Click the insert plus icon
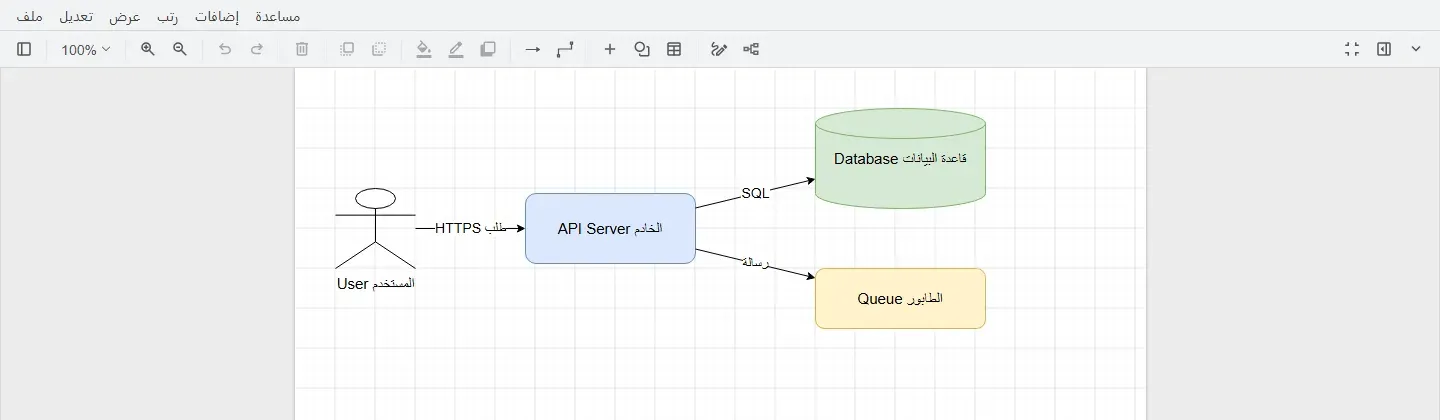The image size is (1440, 420). [610, 49]
